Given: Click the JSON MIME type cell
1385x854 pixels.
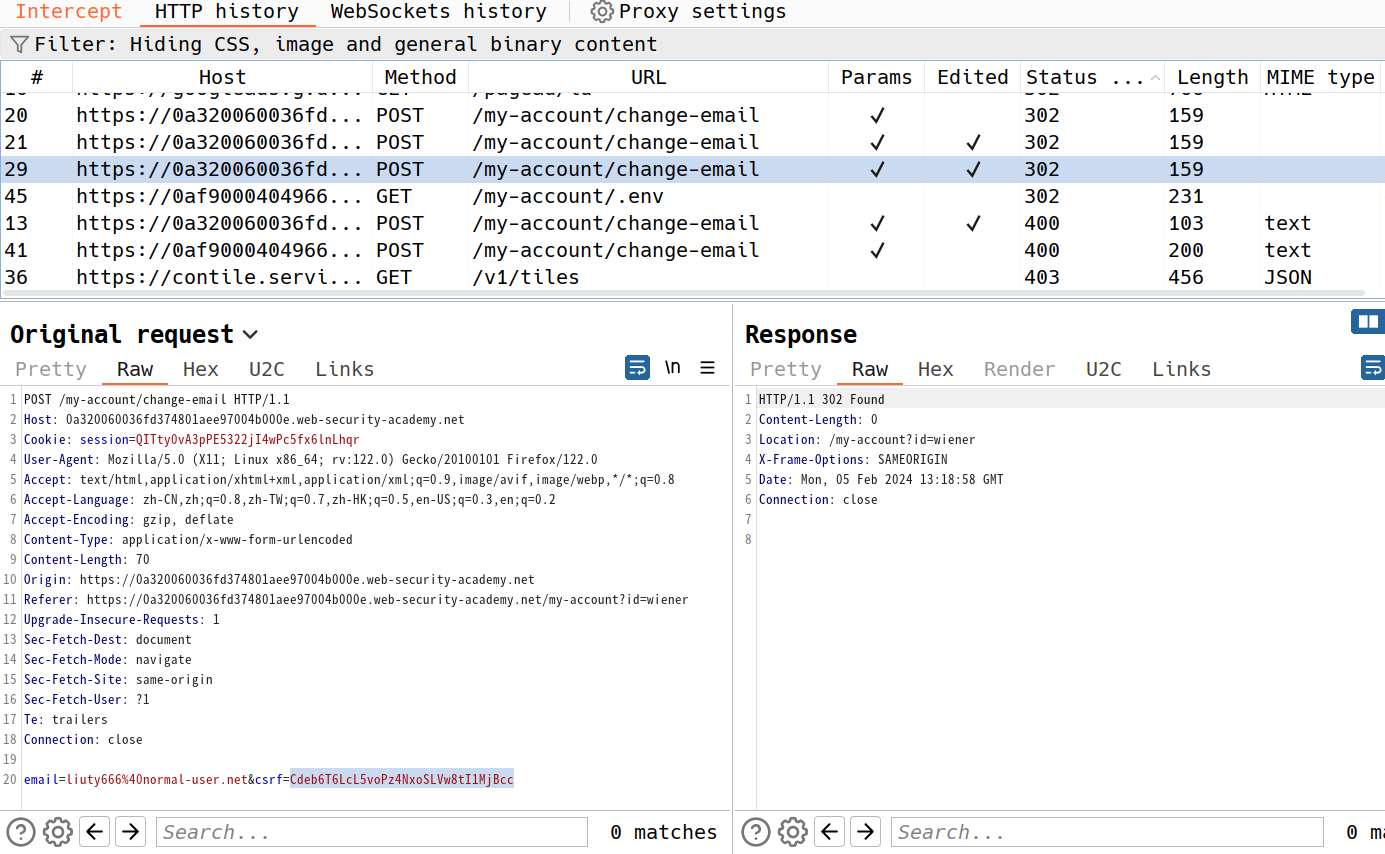Looking at the screenshot, I should 1288,277.
